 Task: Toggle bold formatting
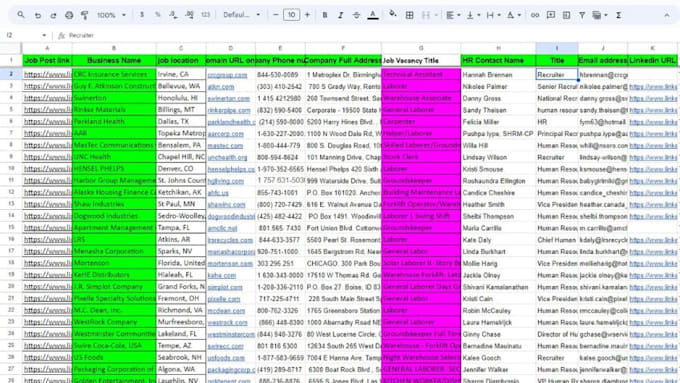[x=324, y=15]
